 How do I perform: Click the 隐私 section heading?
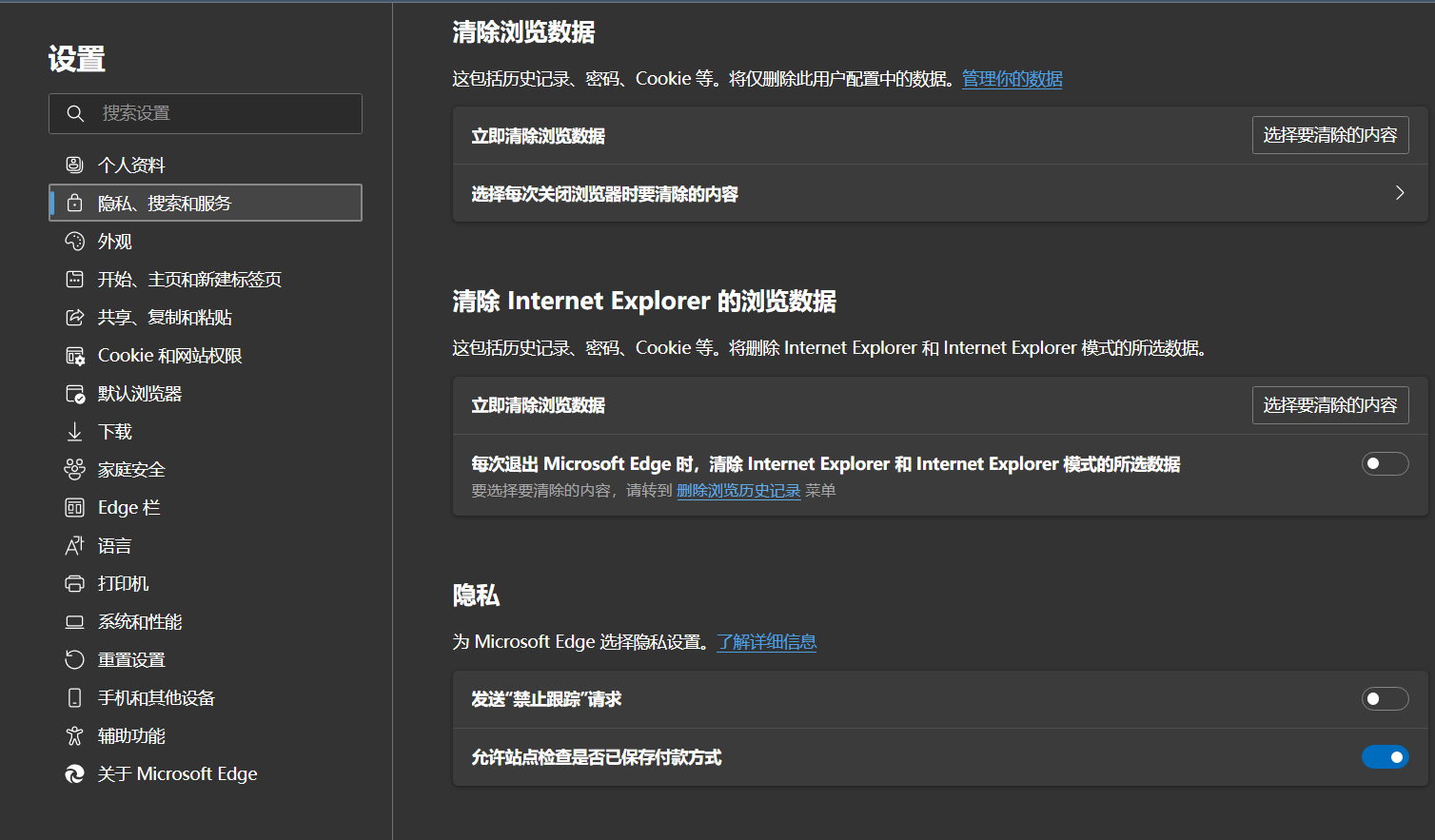476,596
